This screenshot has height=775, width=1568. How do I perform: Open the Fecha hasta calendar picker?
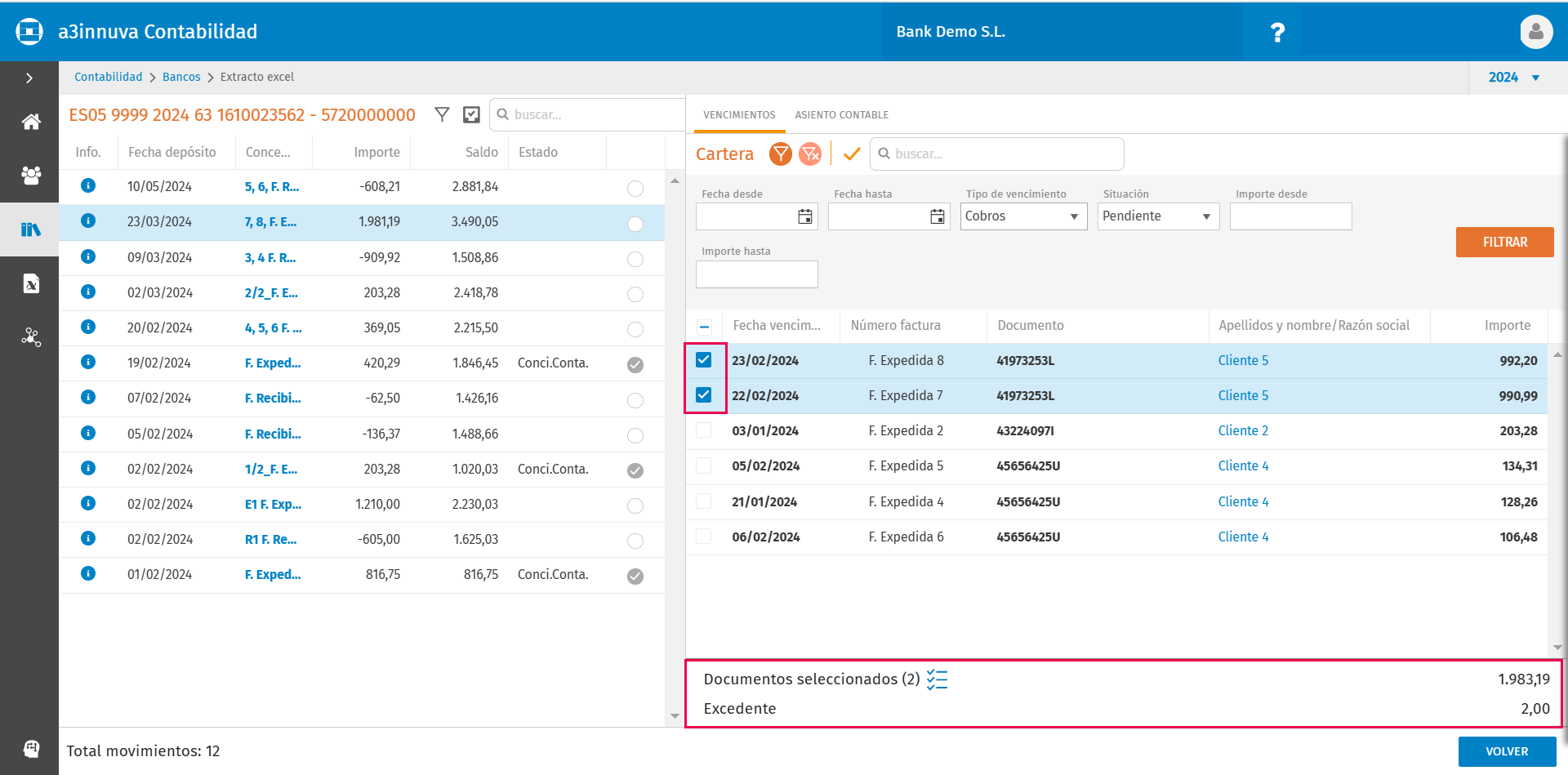[938, 216]
